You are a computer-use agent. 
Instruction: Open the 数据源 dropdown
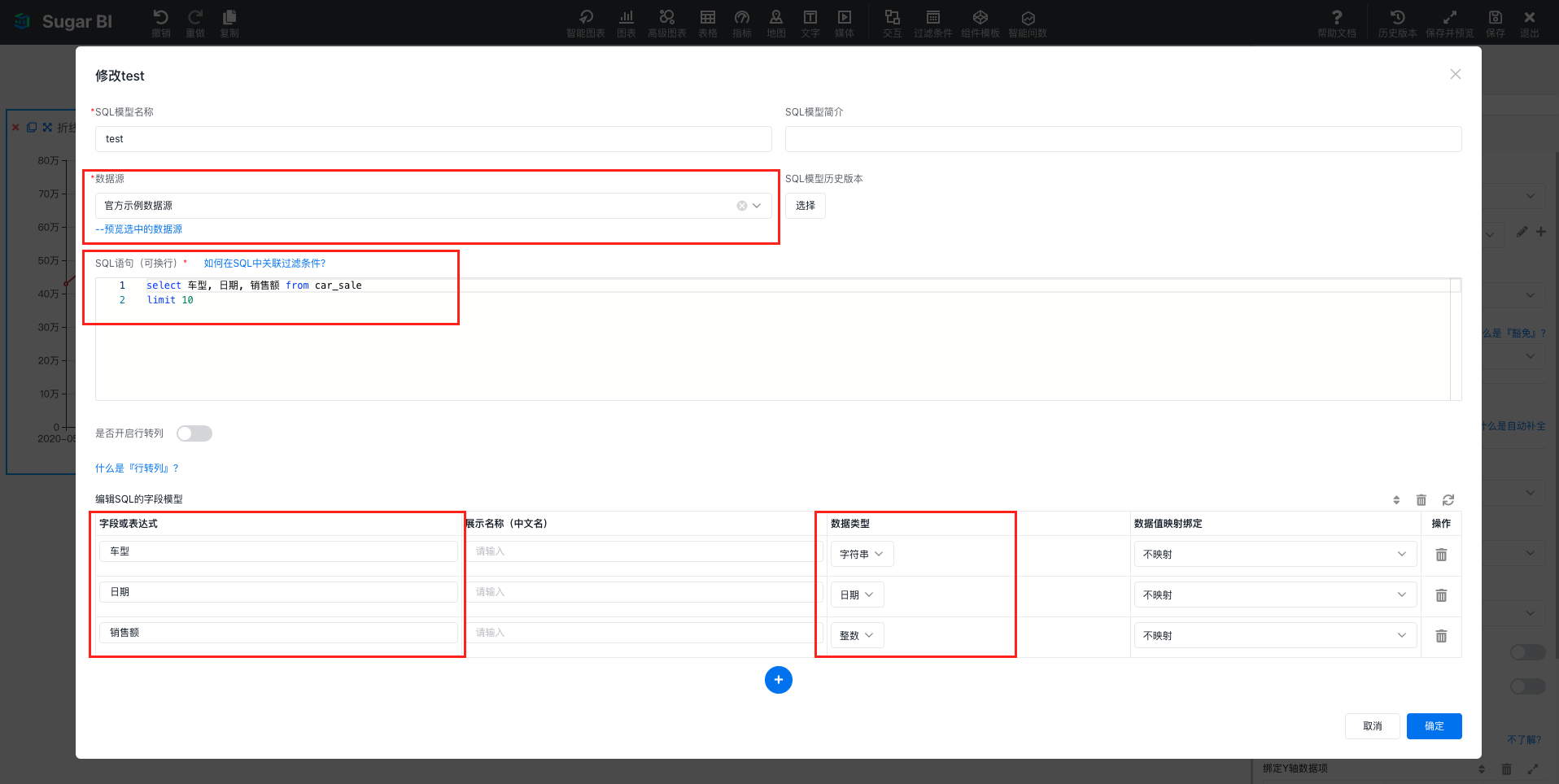[x=434, y=206]
